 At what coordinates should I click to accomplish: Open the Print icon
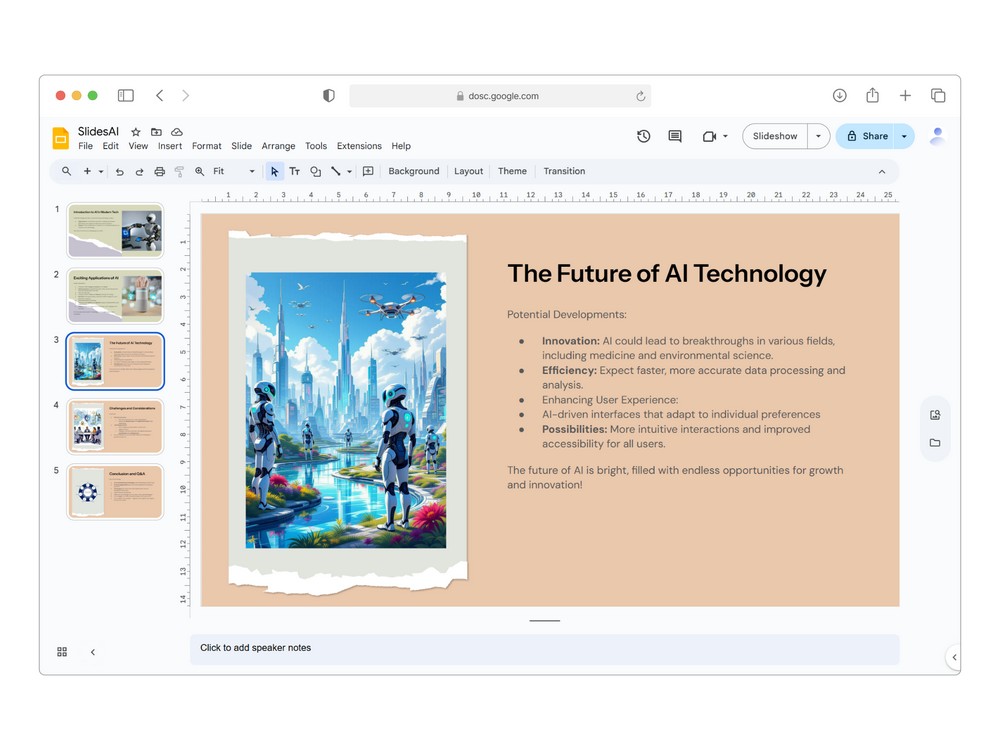(x=160, y=171)
